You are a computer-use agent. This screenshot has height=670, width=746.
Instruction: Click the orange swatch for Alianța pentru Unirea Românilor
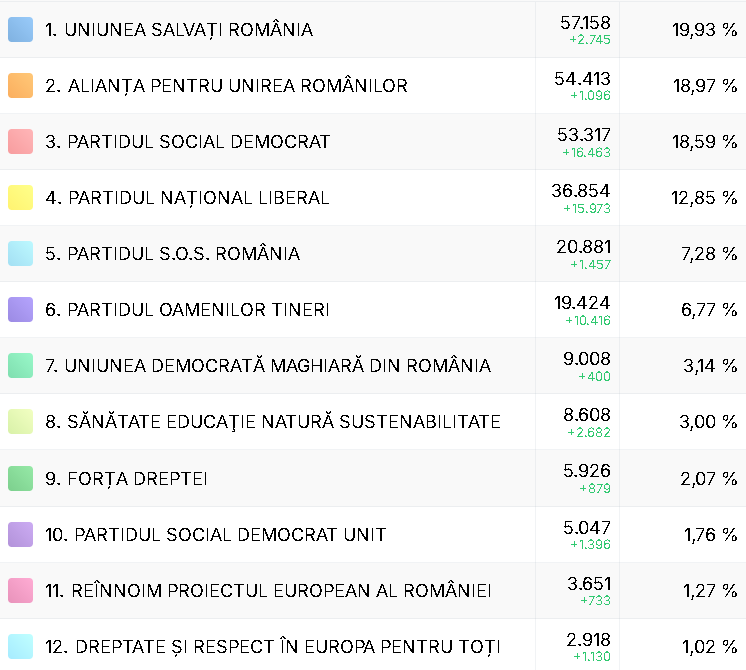[20, 86]
